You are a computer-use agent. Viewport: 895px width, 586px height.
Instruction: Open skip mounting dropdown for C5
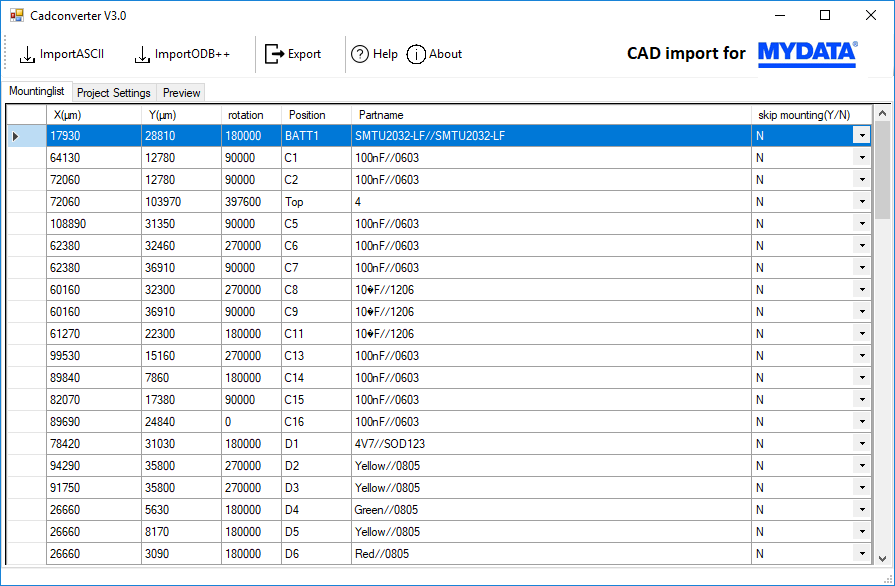pyautogui.click(x=861, y=224)
